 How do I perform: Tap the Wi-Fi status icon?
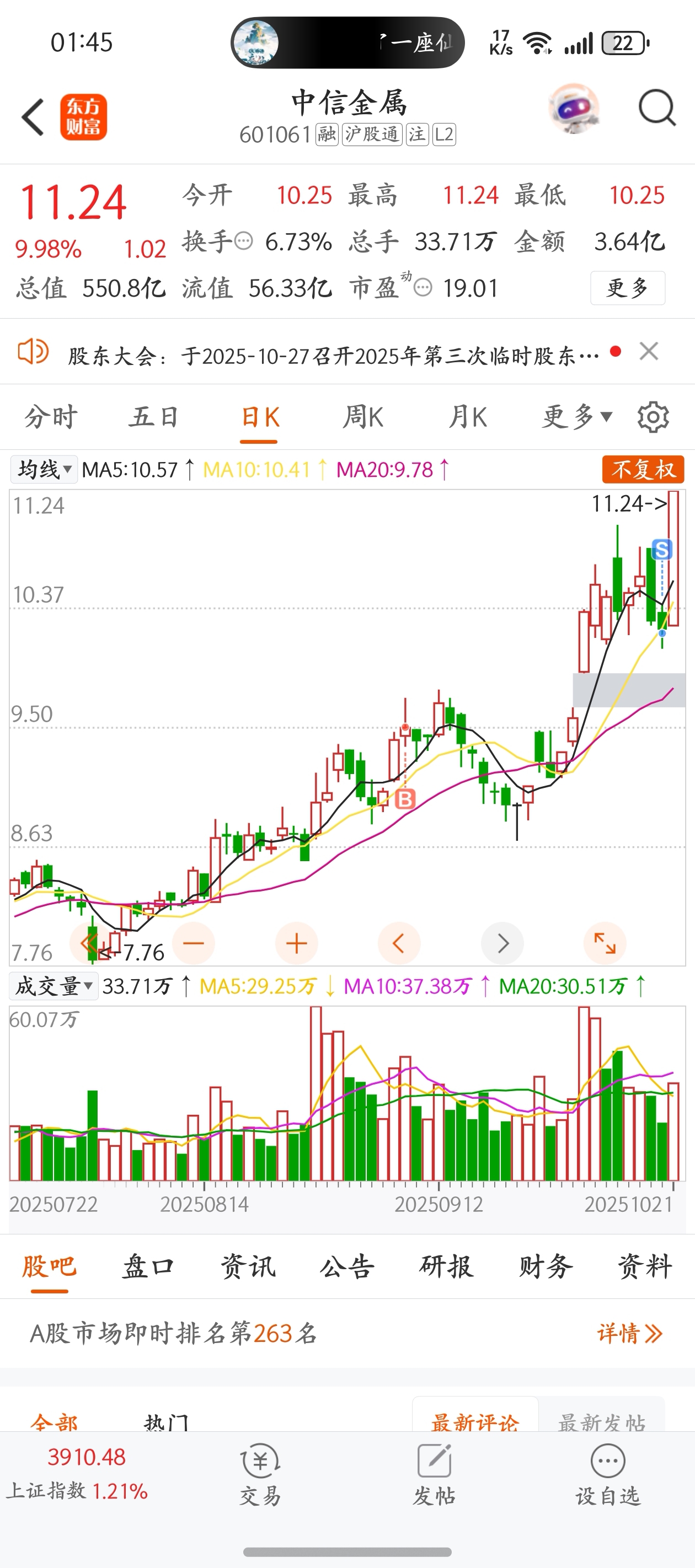pyautogui.click(x=537, y=43)
